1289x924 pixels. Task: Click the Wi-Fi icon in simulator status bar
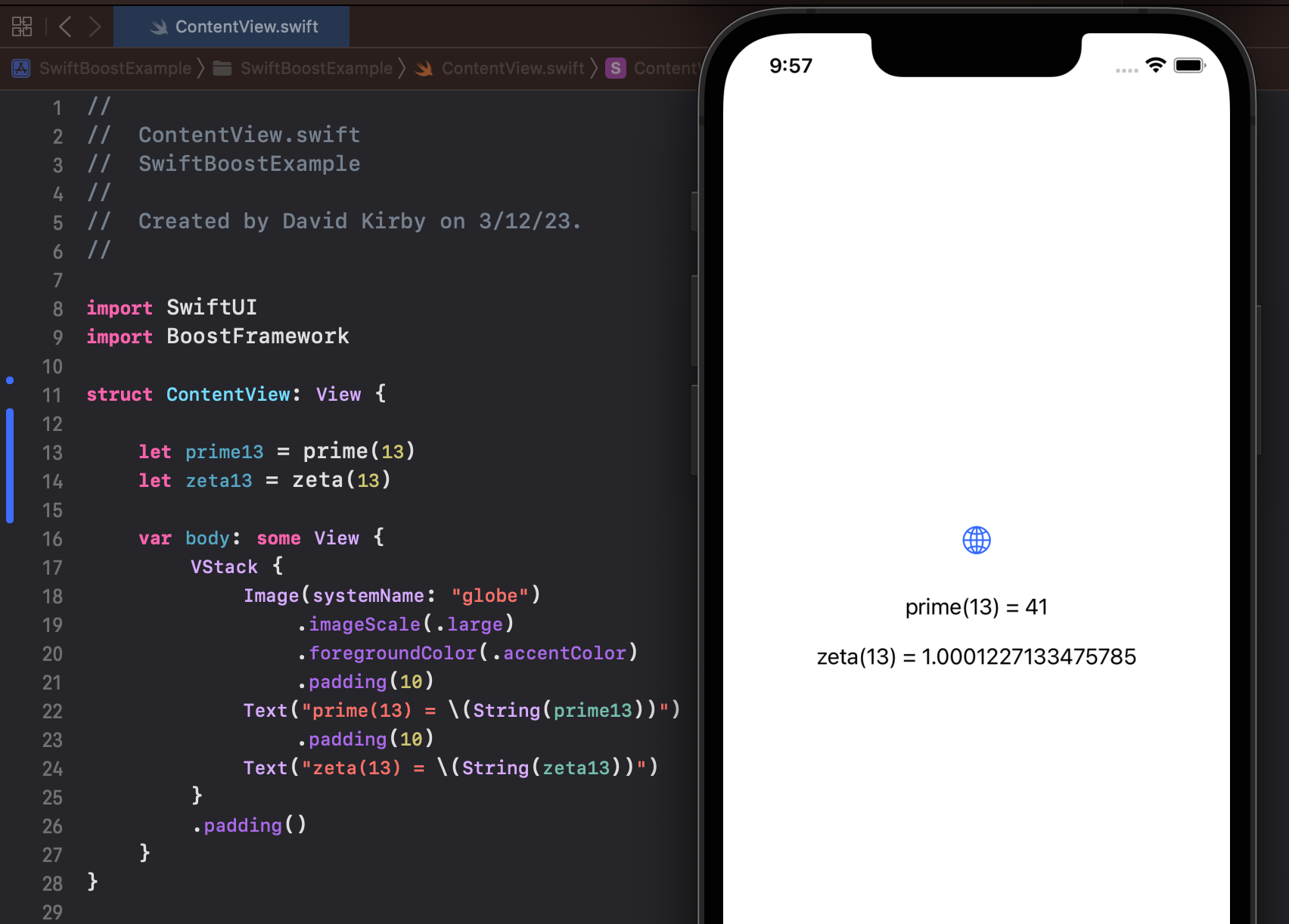pos(1156,65)
